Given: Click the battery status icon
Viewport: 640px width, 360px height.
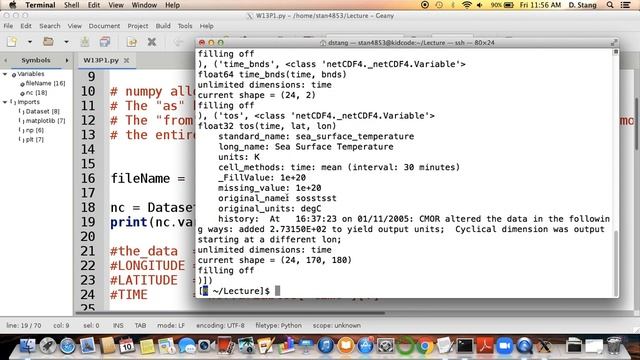Looking at the screenshot, I should tap(509, 5).
